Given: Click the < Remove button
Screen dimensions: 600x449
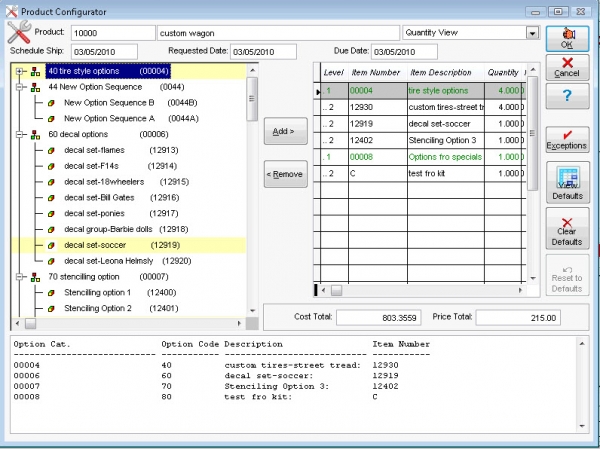Looking at the screenshot, I should pos(285,174).
